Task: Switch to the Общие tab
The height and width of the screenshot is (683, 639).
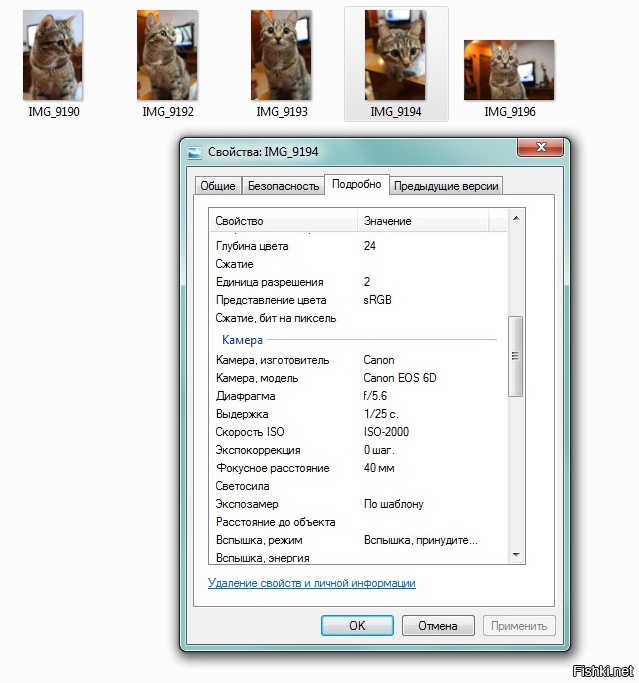Action: [218, 186]
